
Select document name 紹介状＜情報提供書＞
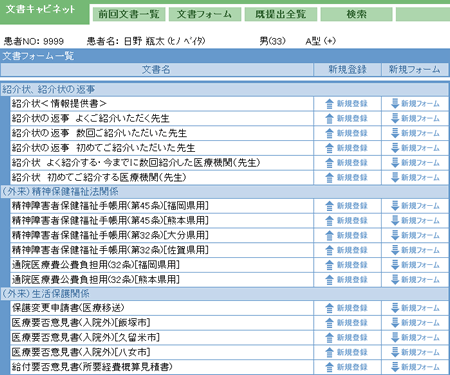(x=59, y=104)
